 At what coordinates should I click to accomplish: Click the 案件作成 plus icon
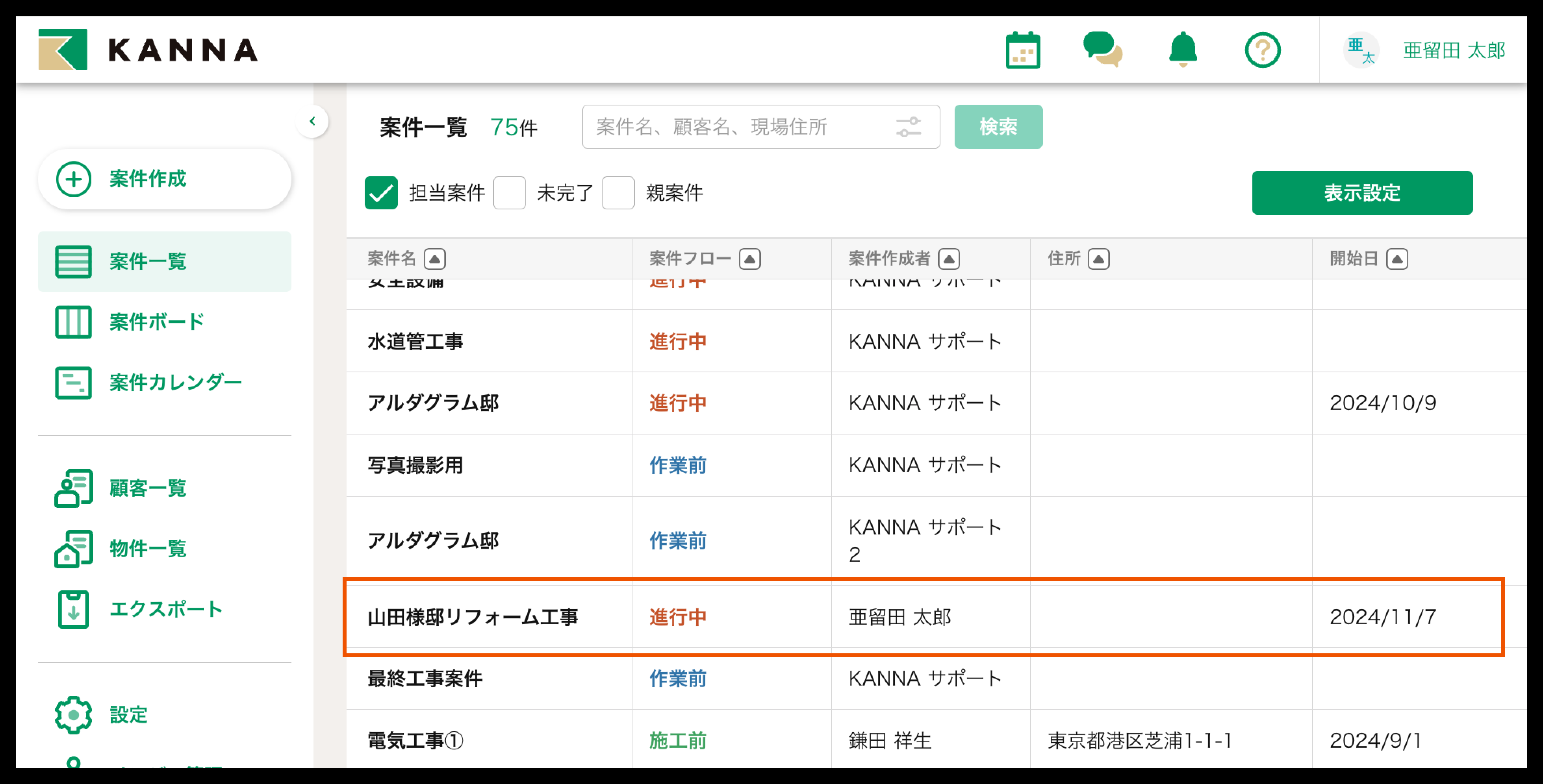click(x=74, y=179)
